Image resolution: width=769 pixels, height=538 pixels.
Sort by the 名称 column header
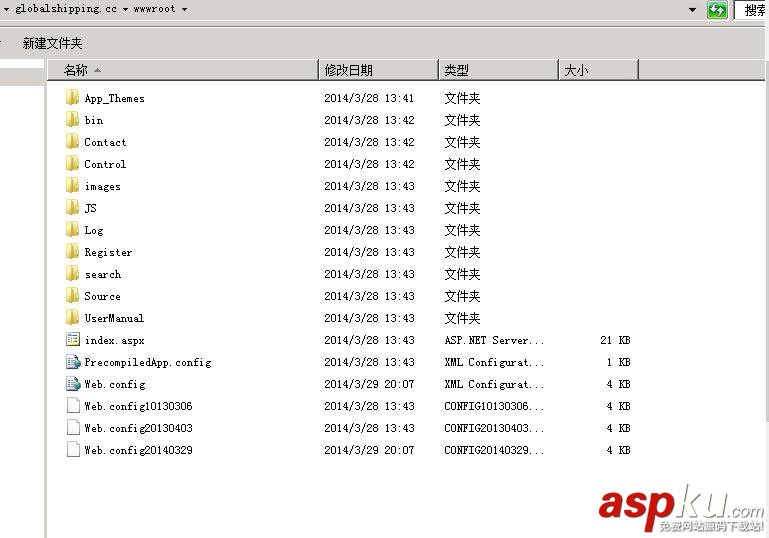(183, 70)
